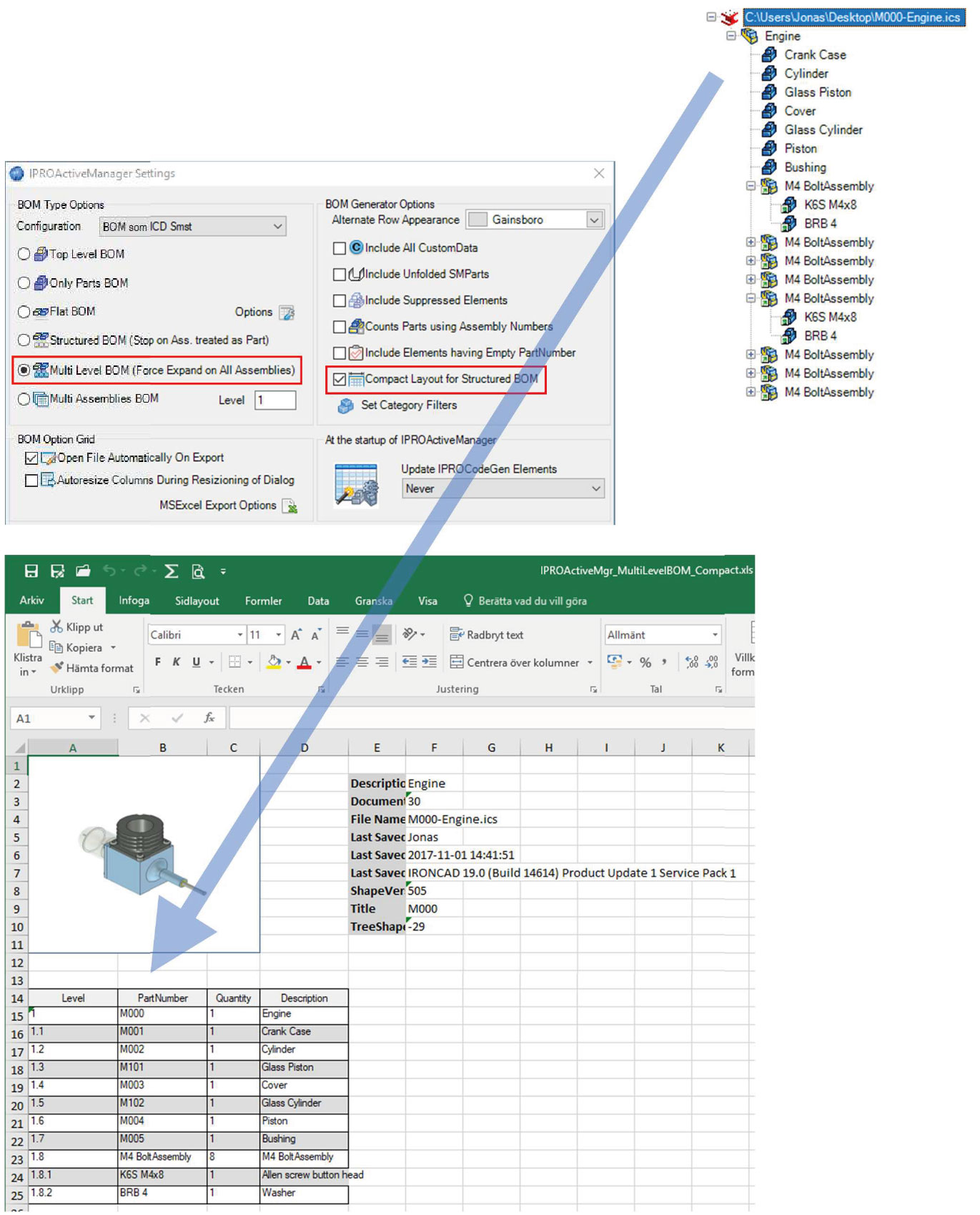Select Top Level BOM radio button

tap(24, 255)
